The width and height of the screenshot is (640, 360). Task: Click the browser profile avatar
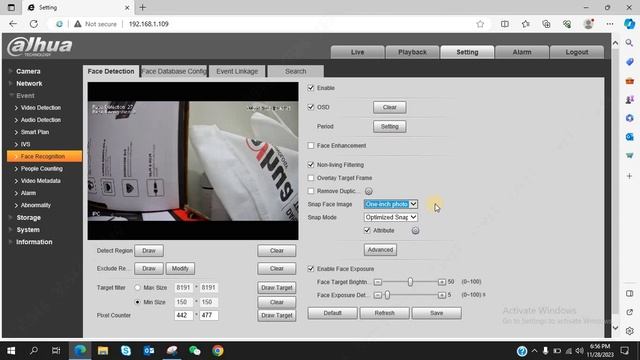(x=589, y=24)
